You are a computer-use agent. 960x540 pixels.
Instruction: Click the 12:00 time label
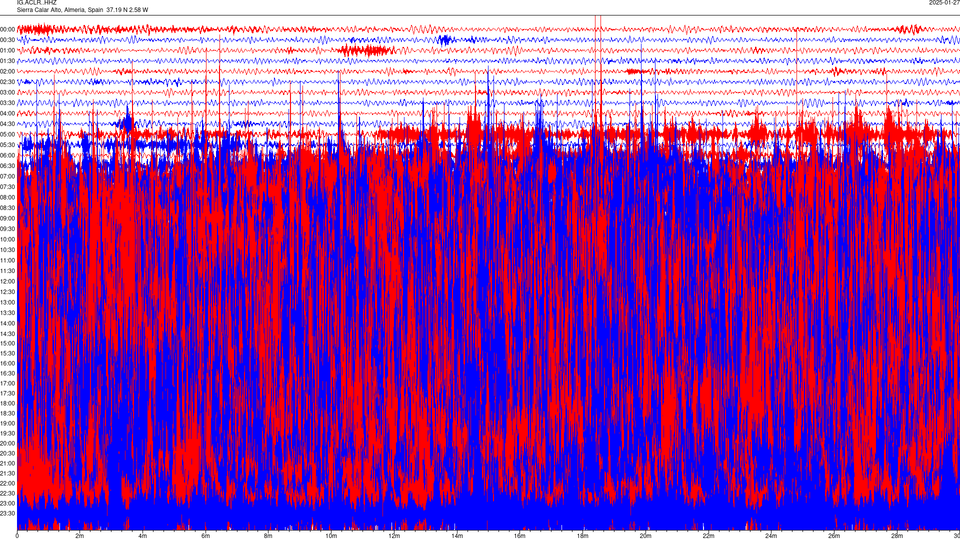click(8, 281)
